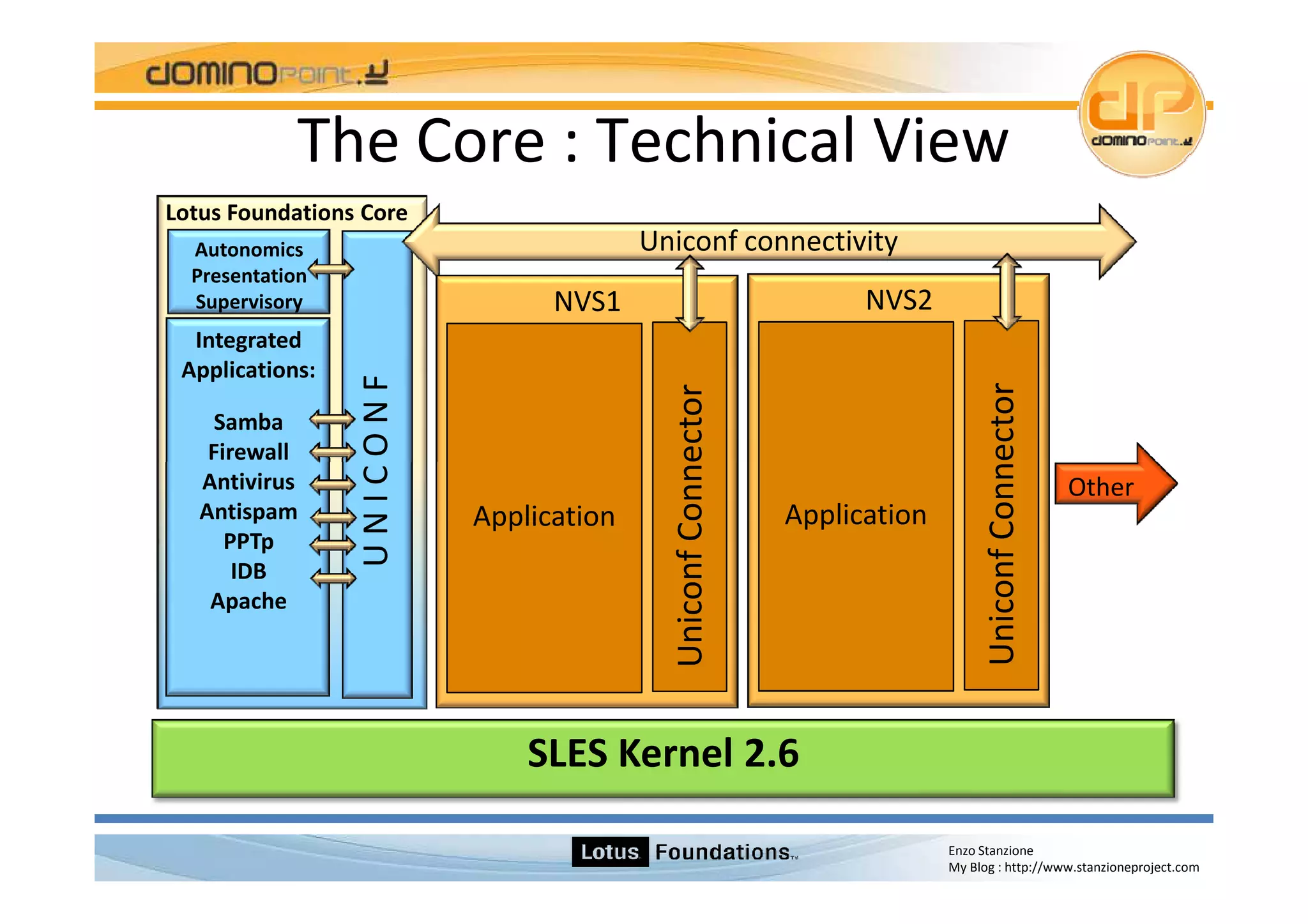Click the Lotus Foundations footer logo
The width and height of the screenshot is (1308, 924).
click(684, 852)
